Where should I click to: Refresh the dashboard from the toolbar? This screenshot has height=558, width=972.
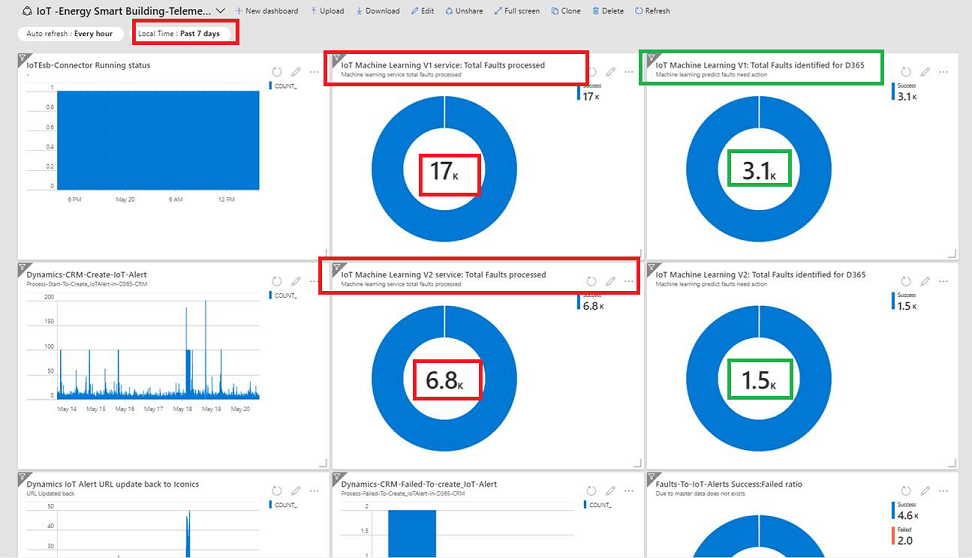point(653,11)
